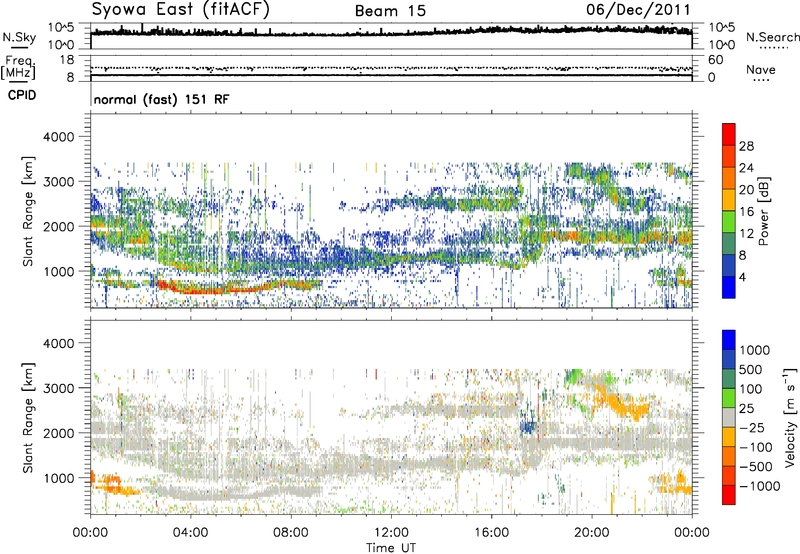
Task: Click the red bottom segment of the velocity colorbar
Action: 729,495
